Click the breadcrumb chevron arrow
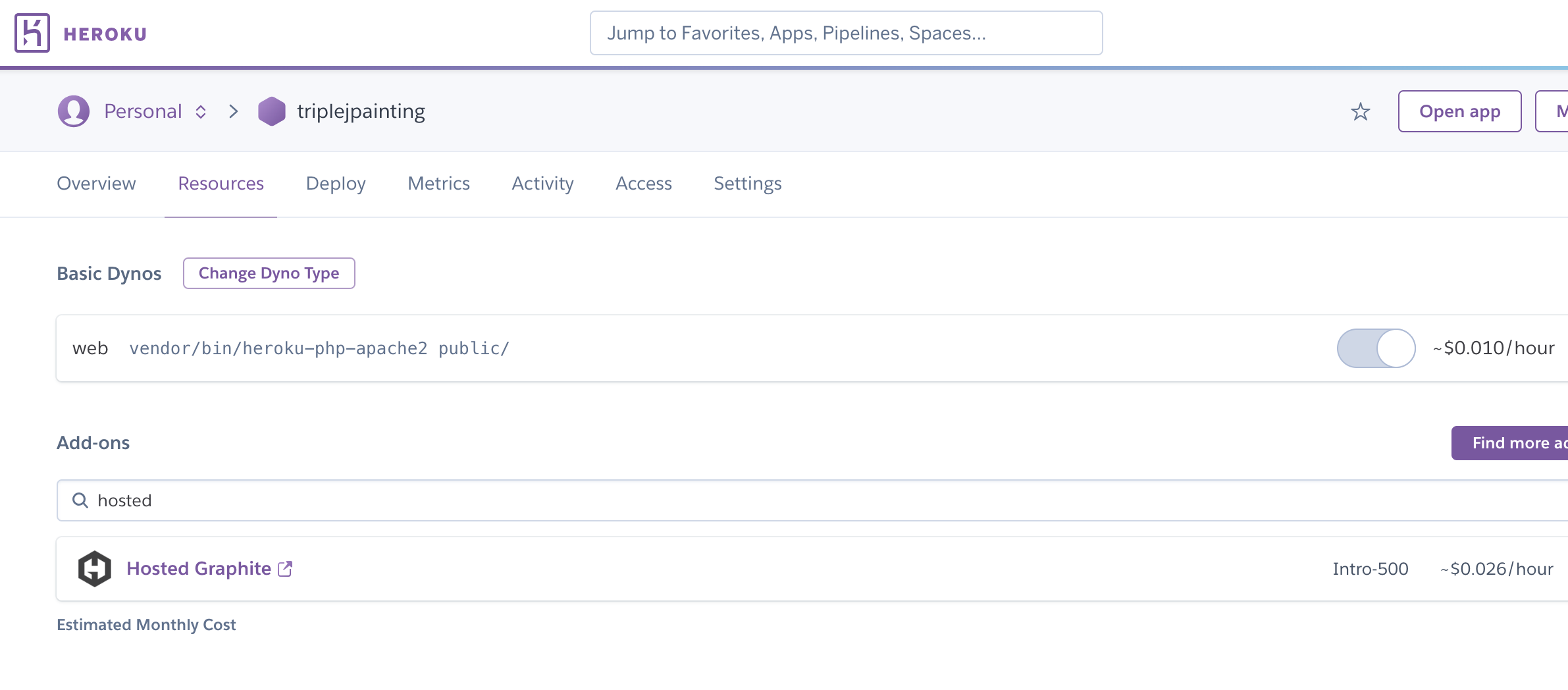The height and width of the screenshot is (690, 1568). coord(233,111)
